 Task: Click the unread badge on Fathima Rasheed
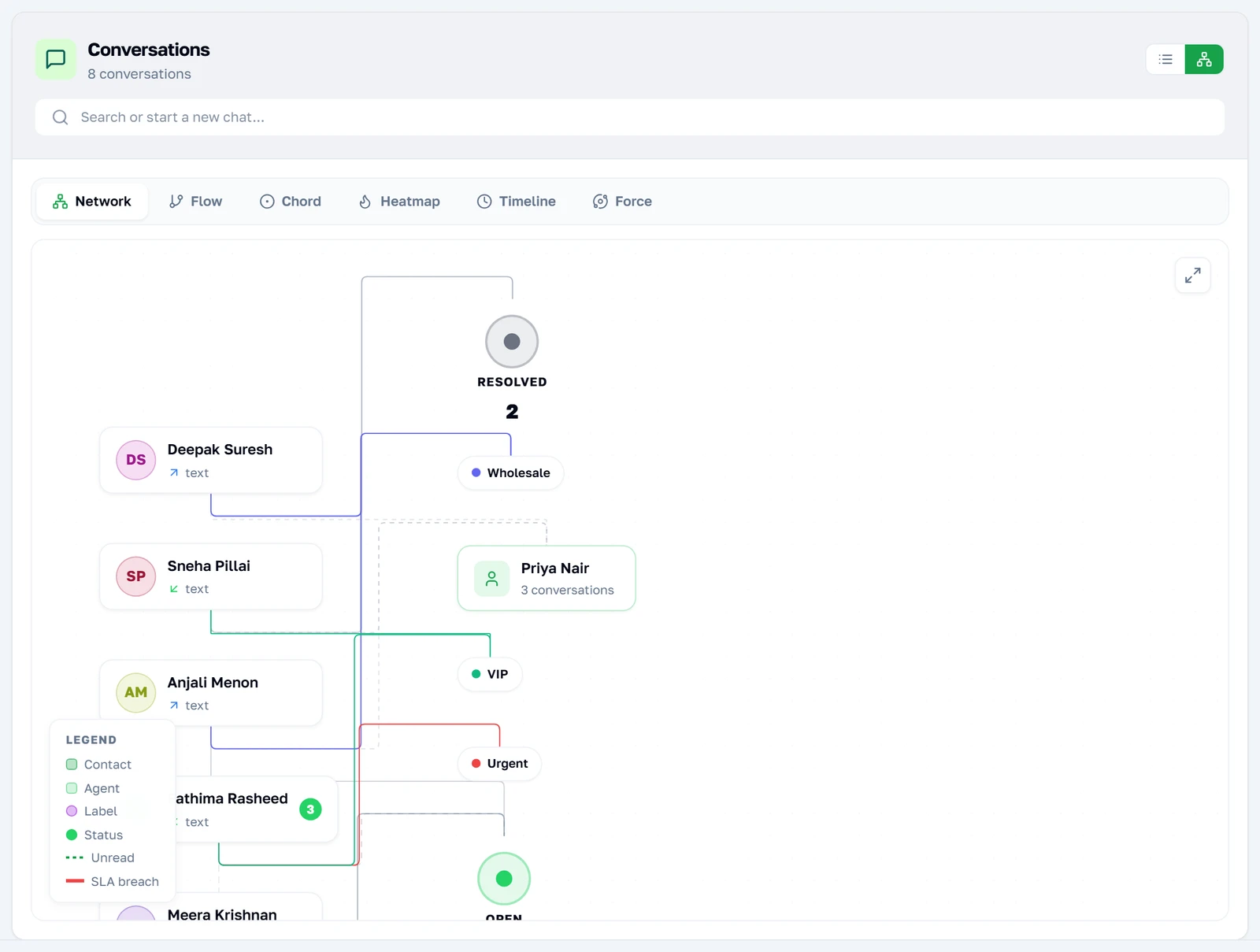point(310,809)
